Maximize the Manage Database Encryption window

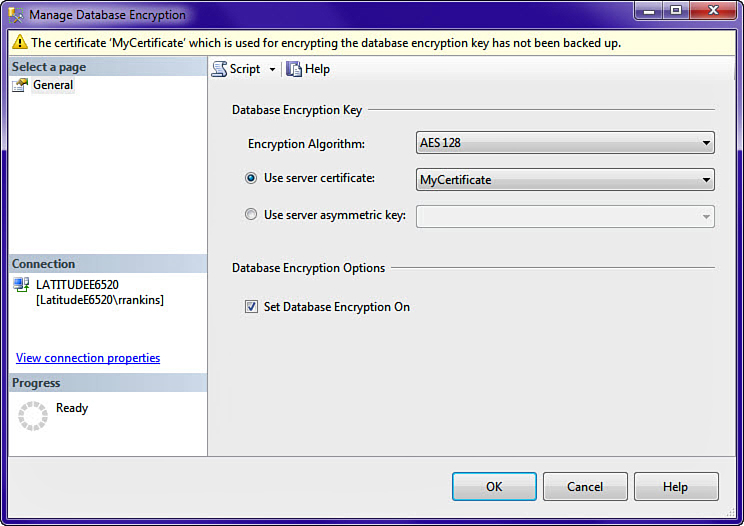(674, 12)
